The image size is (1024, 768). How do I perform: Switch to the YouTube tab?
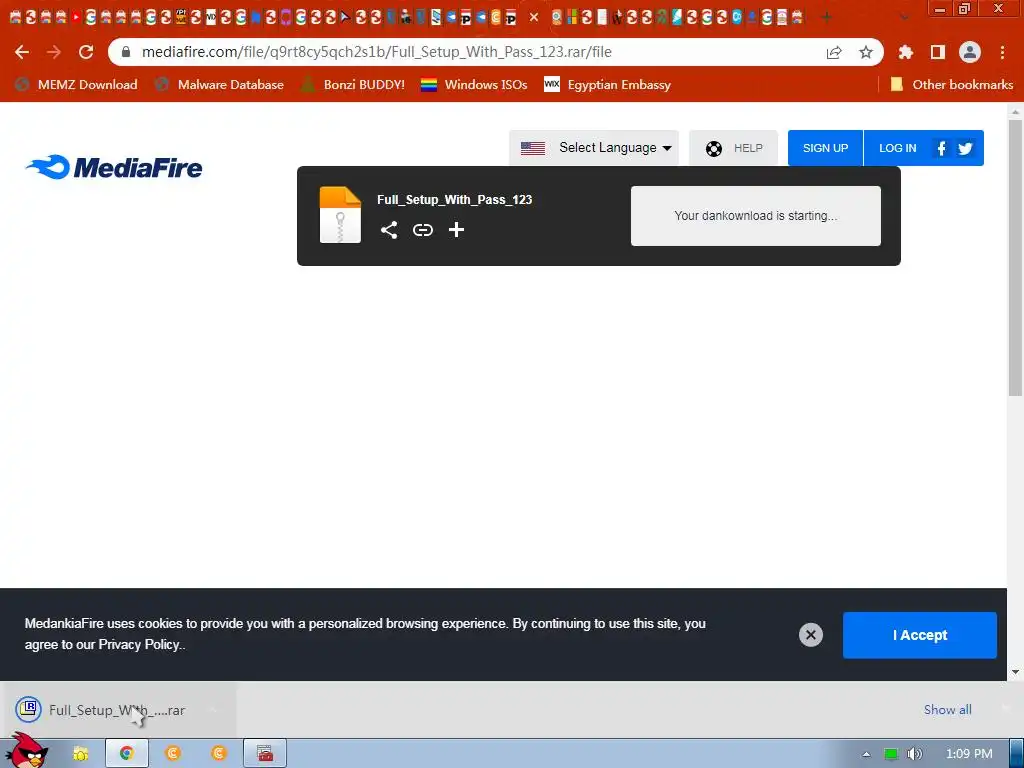[x=76, y=18]
